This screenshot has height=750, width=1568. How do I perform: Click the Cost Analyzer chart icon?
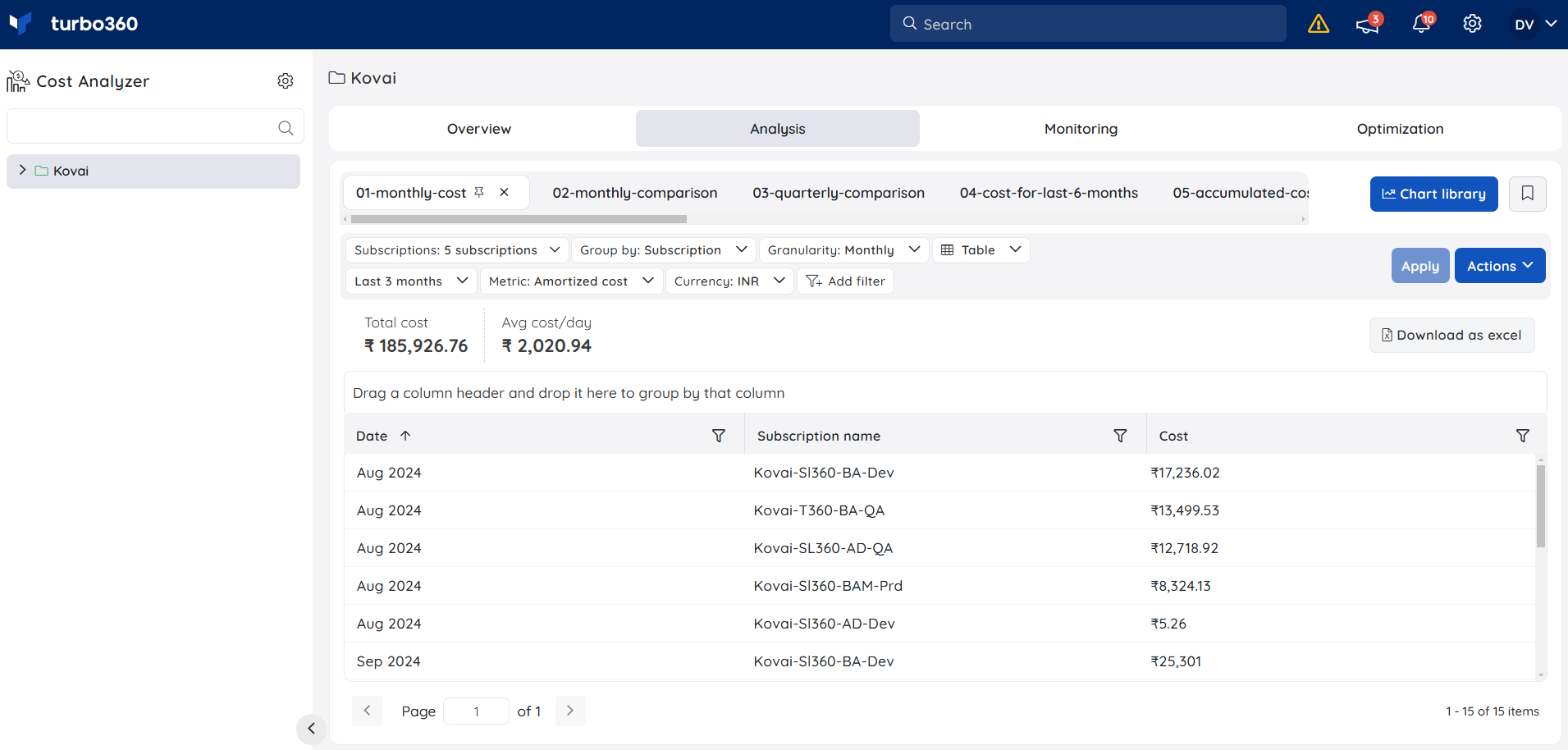[x=18, y=80]
